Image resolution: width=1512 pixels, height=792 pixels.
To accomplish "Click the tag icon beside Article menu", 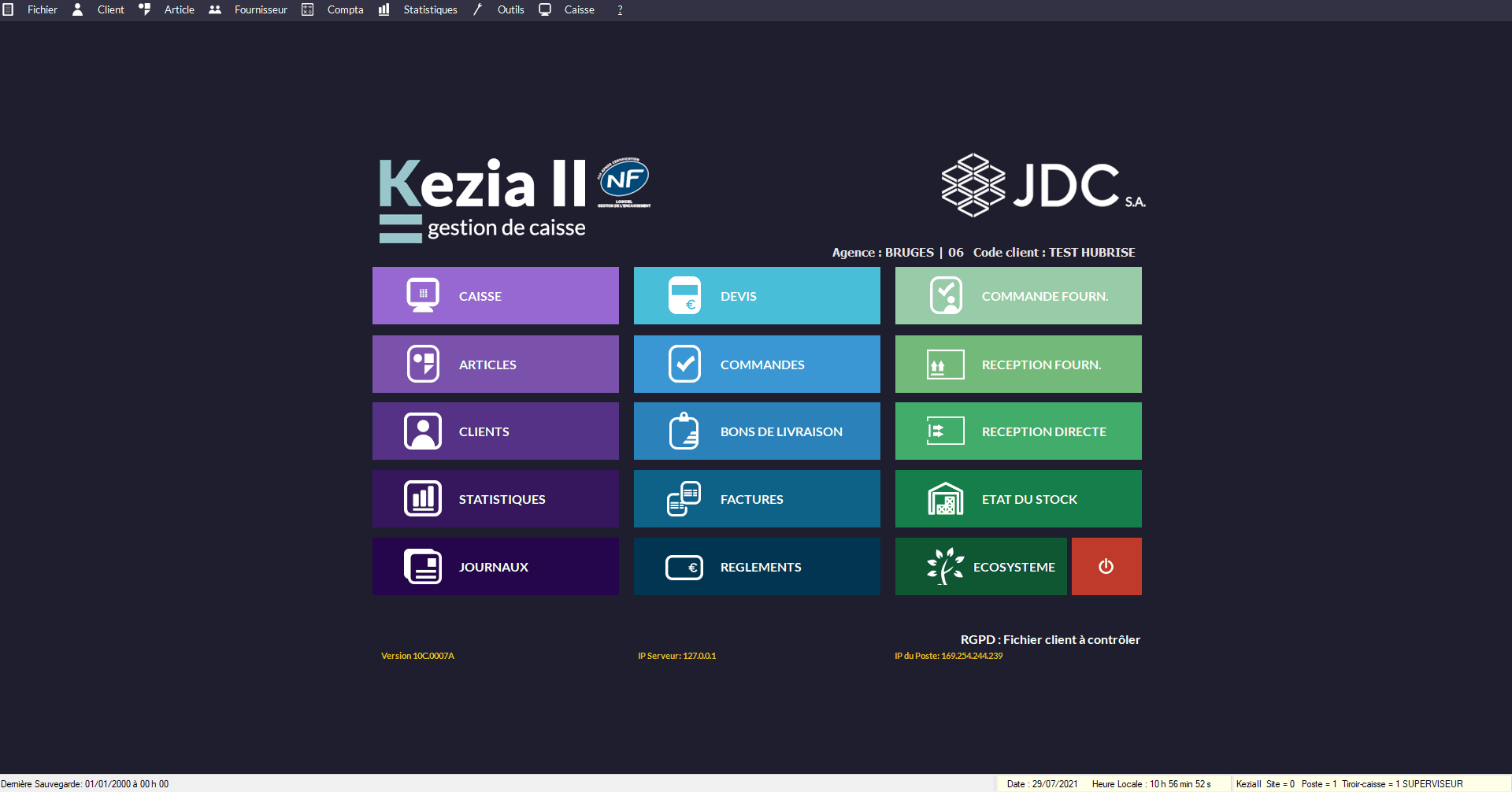I will click(x=145, y=9).
